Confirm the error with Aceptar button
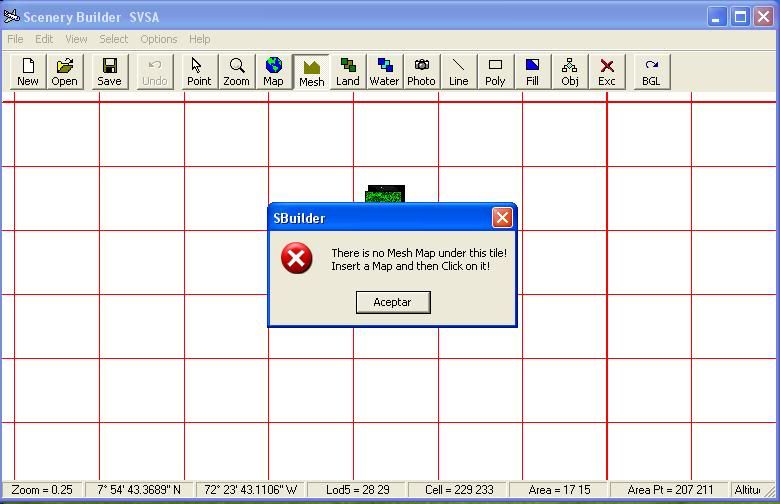 coord(393,302)
